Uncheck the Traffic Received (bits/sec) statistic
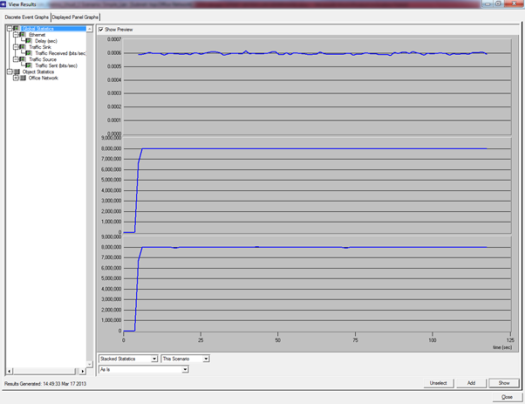Image resolution: width=525 pixels, height=404 pixels. pos(29,53)
